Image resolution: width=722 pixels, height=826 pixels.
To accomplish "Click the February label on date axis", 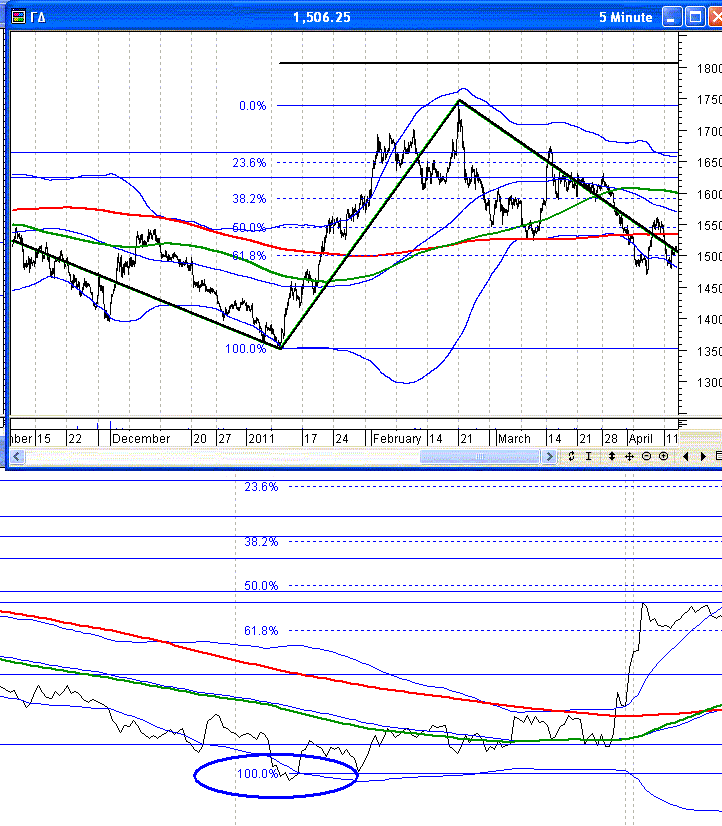I will pyautogui.click(x=397, y=438).
